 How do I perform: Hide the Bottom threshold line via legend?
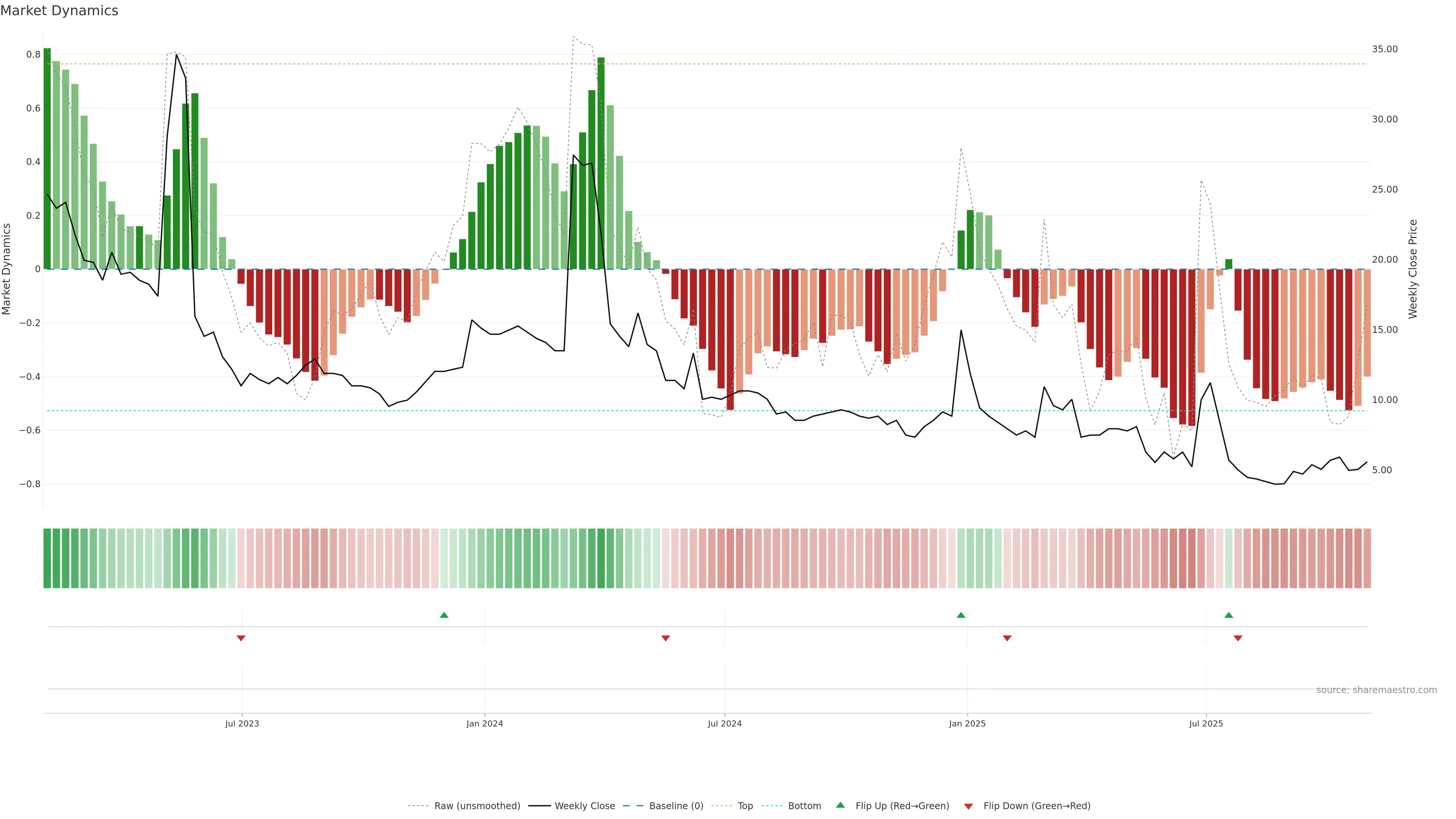pos(804,806)
